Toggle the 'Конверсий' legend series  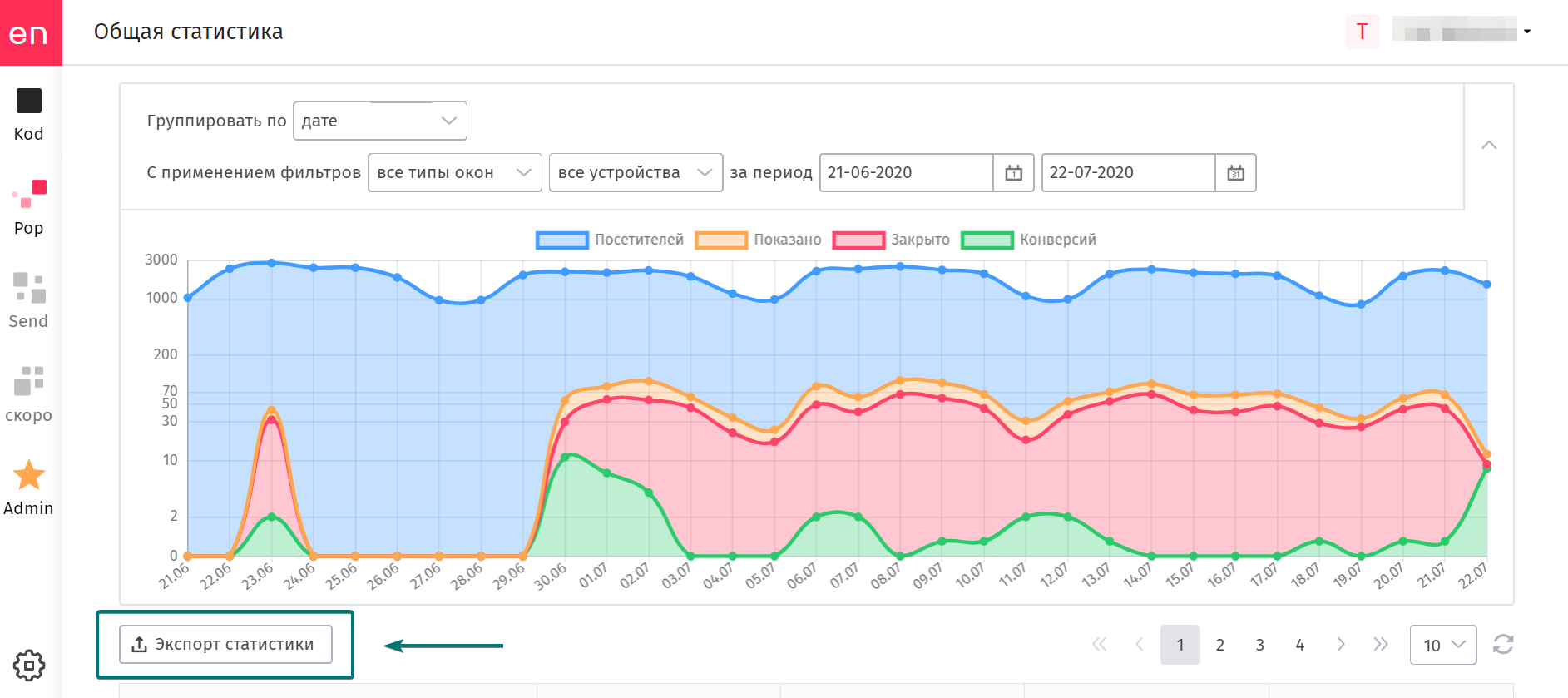coord(1028,240)
